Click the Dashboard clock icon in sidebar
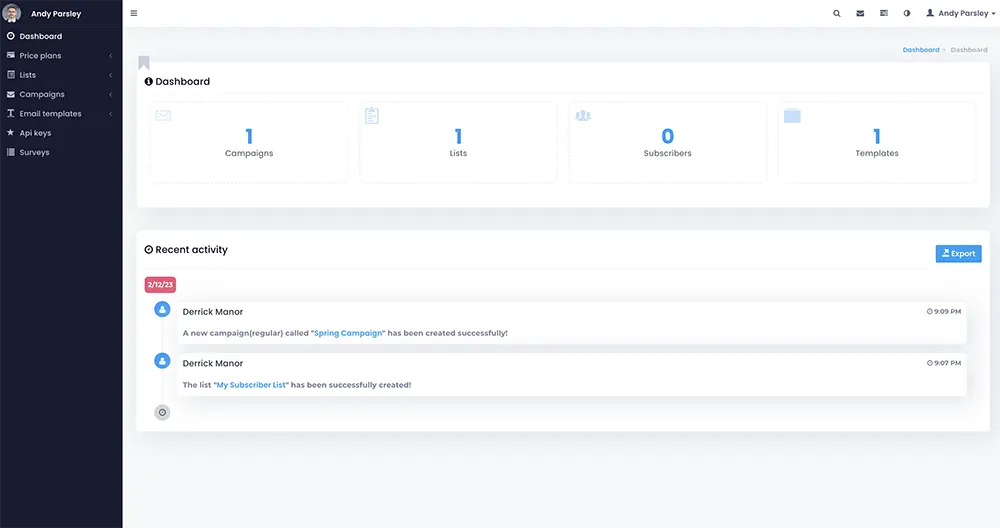The width and height of the screenshot is (1000, 528). pyautogui.click(x=10, y=36)
